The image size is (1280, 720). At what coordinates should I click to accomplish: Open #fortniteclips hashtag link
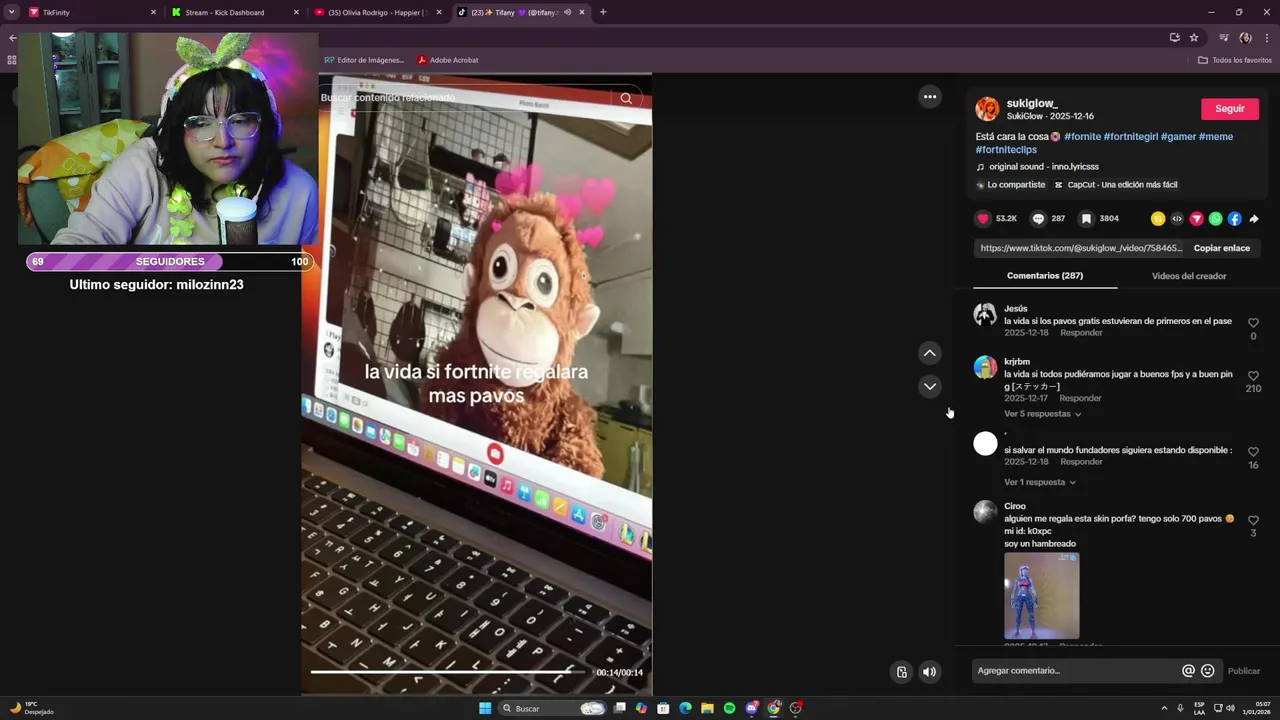pos(1006,150)
